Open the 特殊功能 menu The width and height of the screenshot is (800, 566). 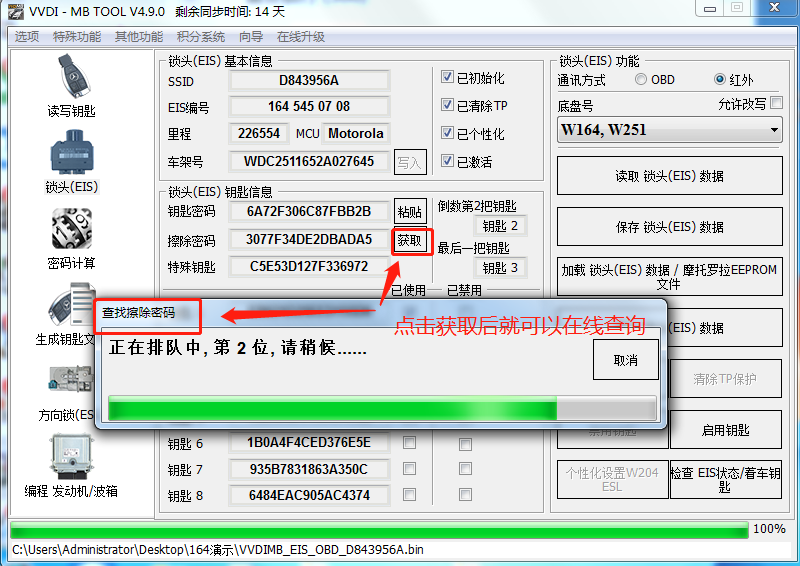(77, 36)
